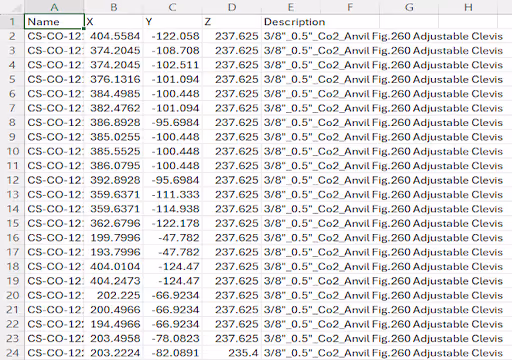Image resolution: width=512 pixels, height=360 pixels.
Task: Select the X header cell in B1
Action: click(113, 22)
